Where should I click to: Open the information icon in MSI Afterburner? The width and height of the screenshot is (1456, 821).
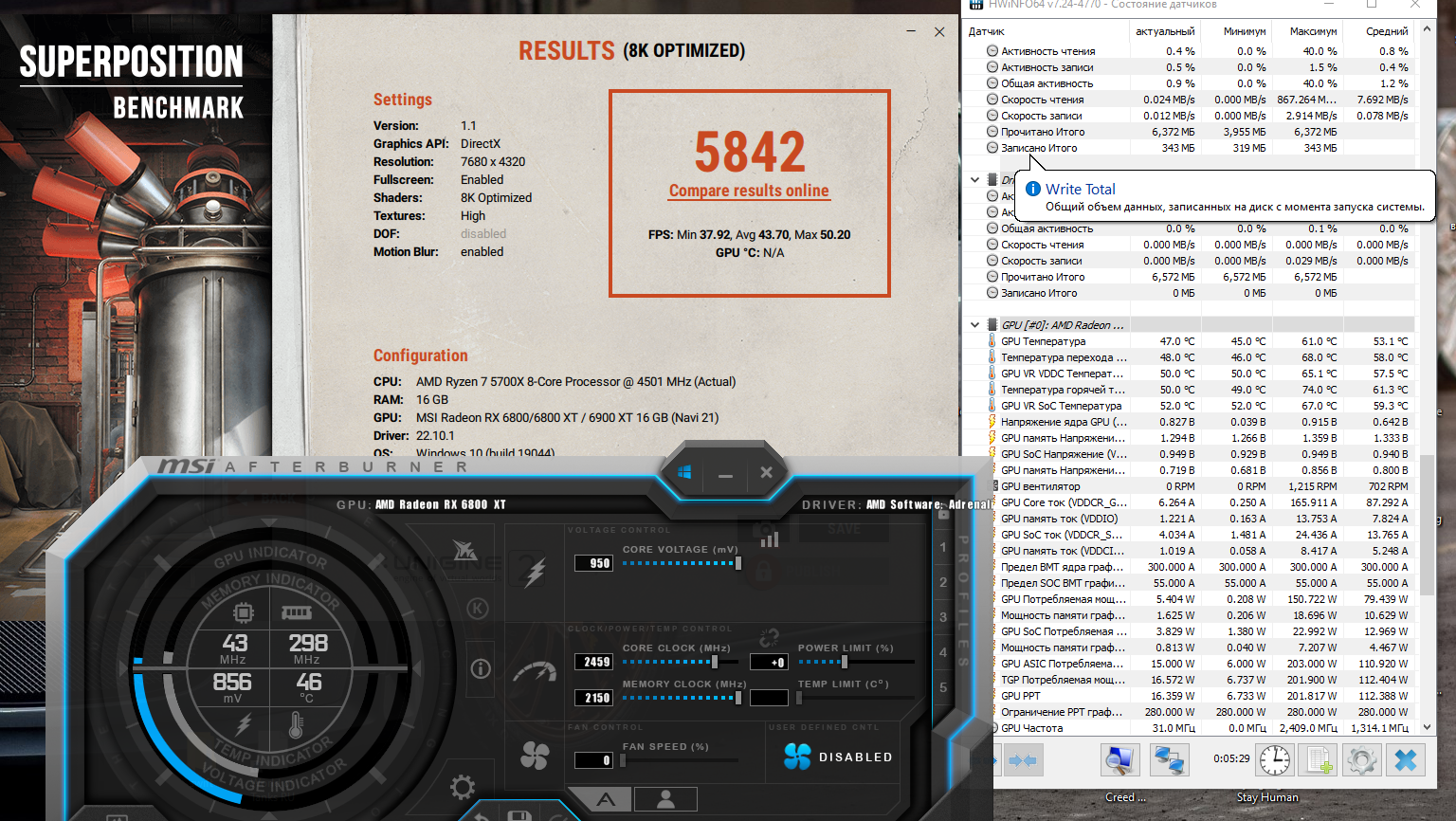(x=481, y=669)
